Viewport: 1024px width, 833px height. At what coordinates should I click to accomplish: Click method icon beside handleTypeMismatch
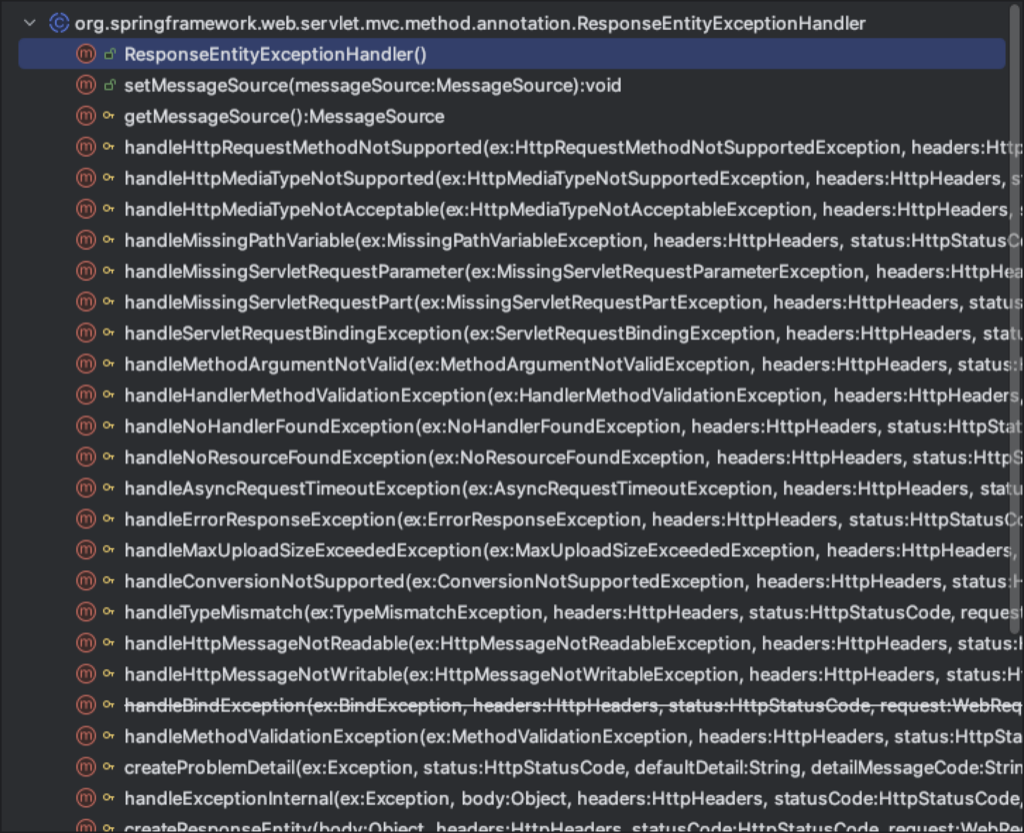pyautogui.click(x=86, y=612)
